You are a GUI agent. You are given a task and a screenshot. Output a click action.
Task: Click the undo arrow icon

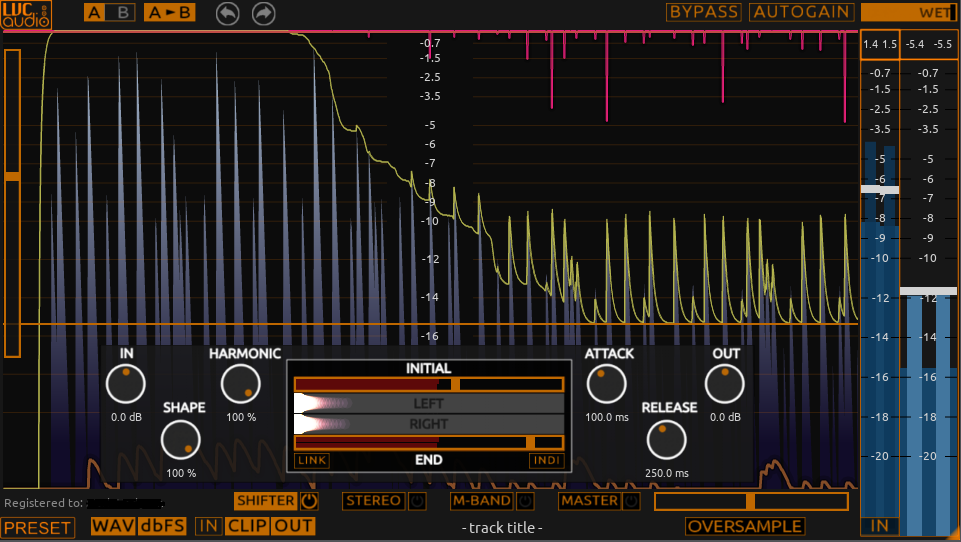pos(227,13)
